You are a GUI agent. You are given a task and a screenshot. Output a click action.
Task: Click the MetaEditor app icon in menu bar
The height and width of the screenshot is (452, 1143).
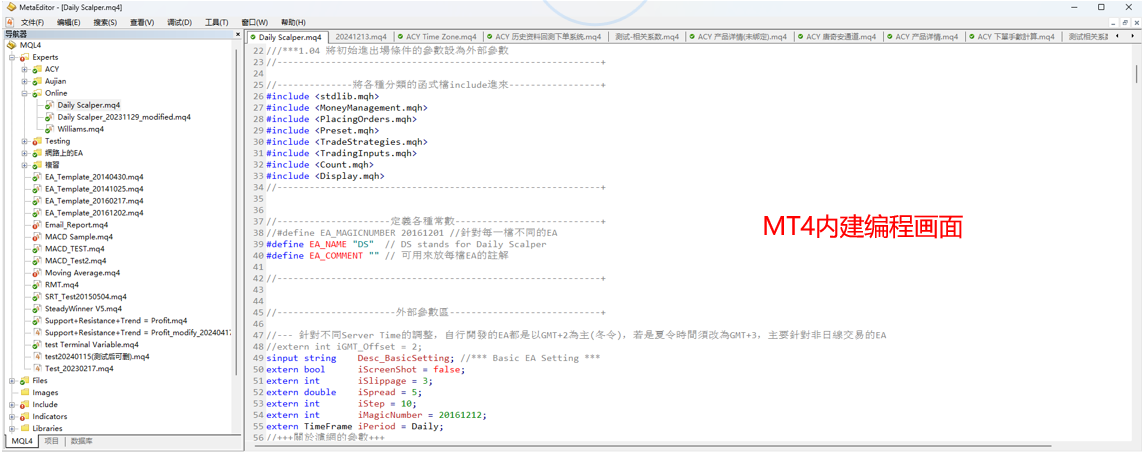tap(11, 22)
